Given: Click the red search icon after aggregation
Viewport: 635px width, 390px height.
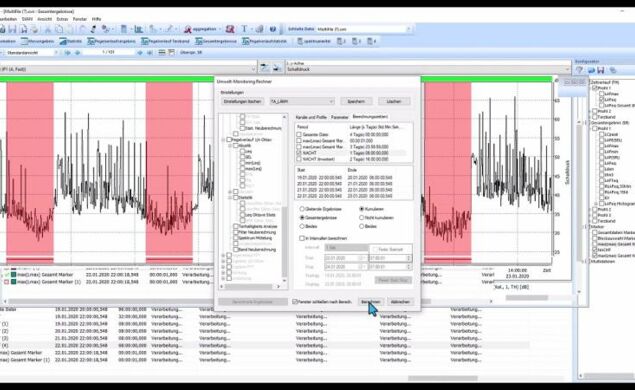Looking at the screenshot, I should tap(230, 29).
